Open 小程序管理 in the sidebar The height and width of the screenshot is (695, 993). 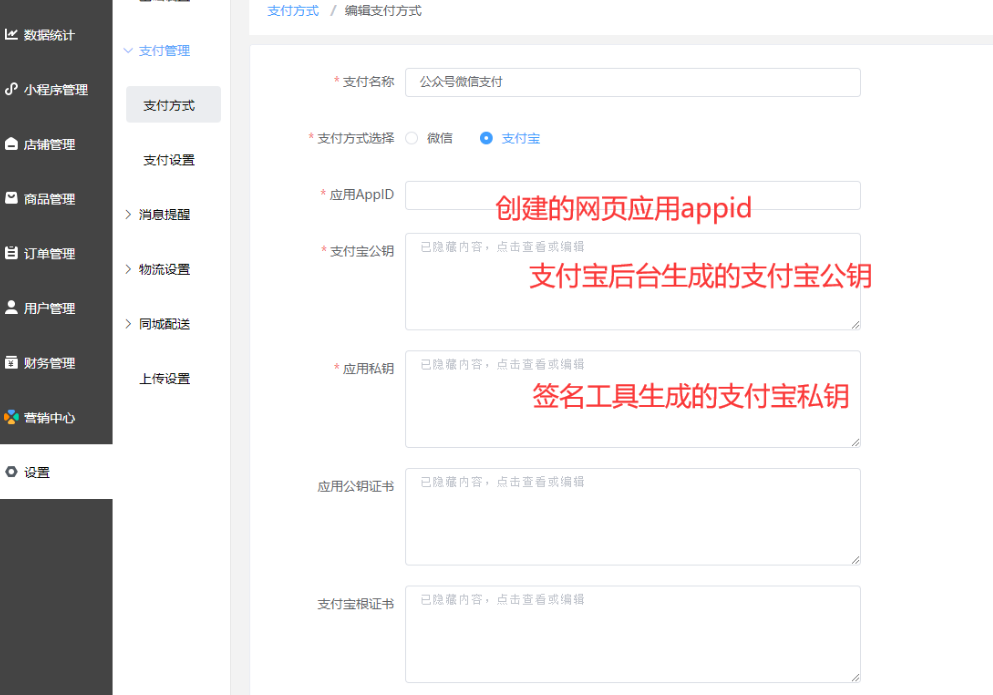pyautogui.click(x=56, y=89)
